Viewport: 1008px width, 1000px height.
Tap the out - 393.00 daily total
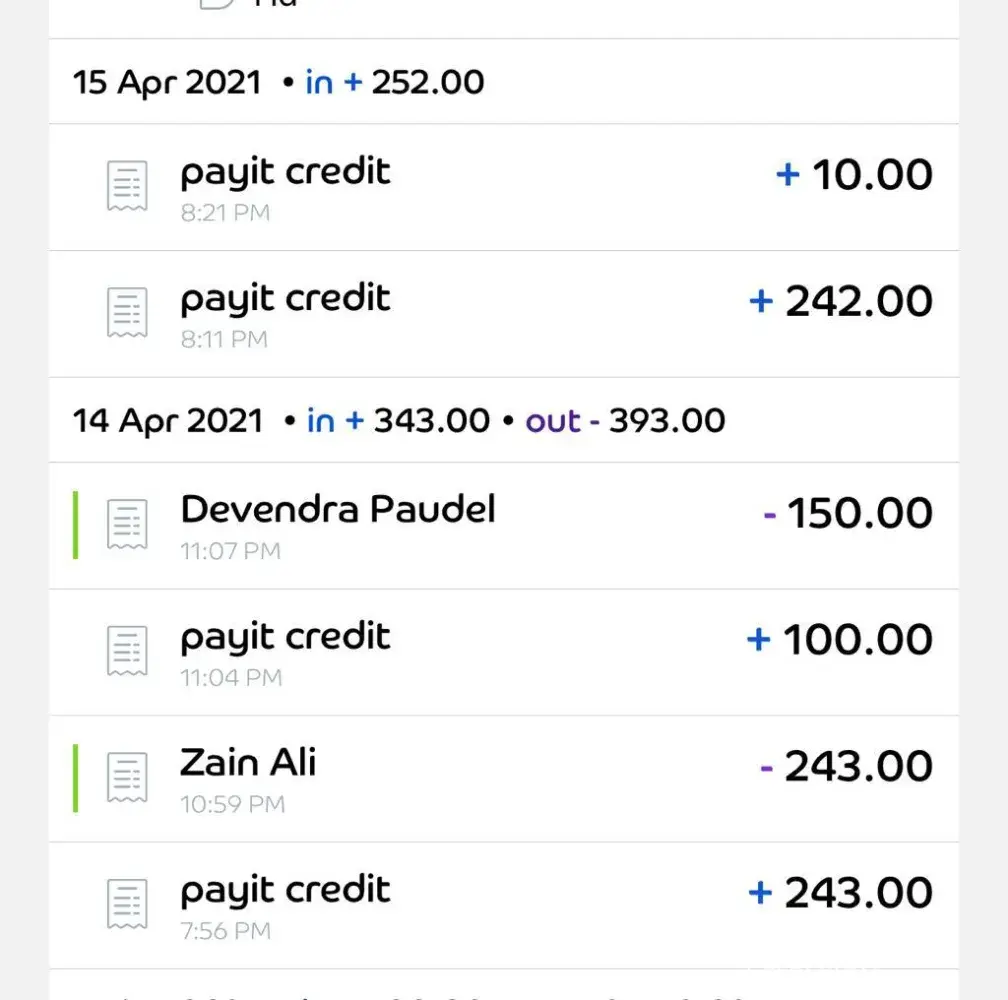coord(625,421)
